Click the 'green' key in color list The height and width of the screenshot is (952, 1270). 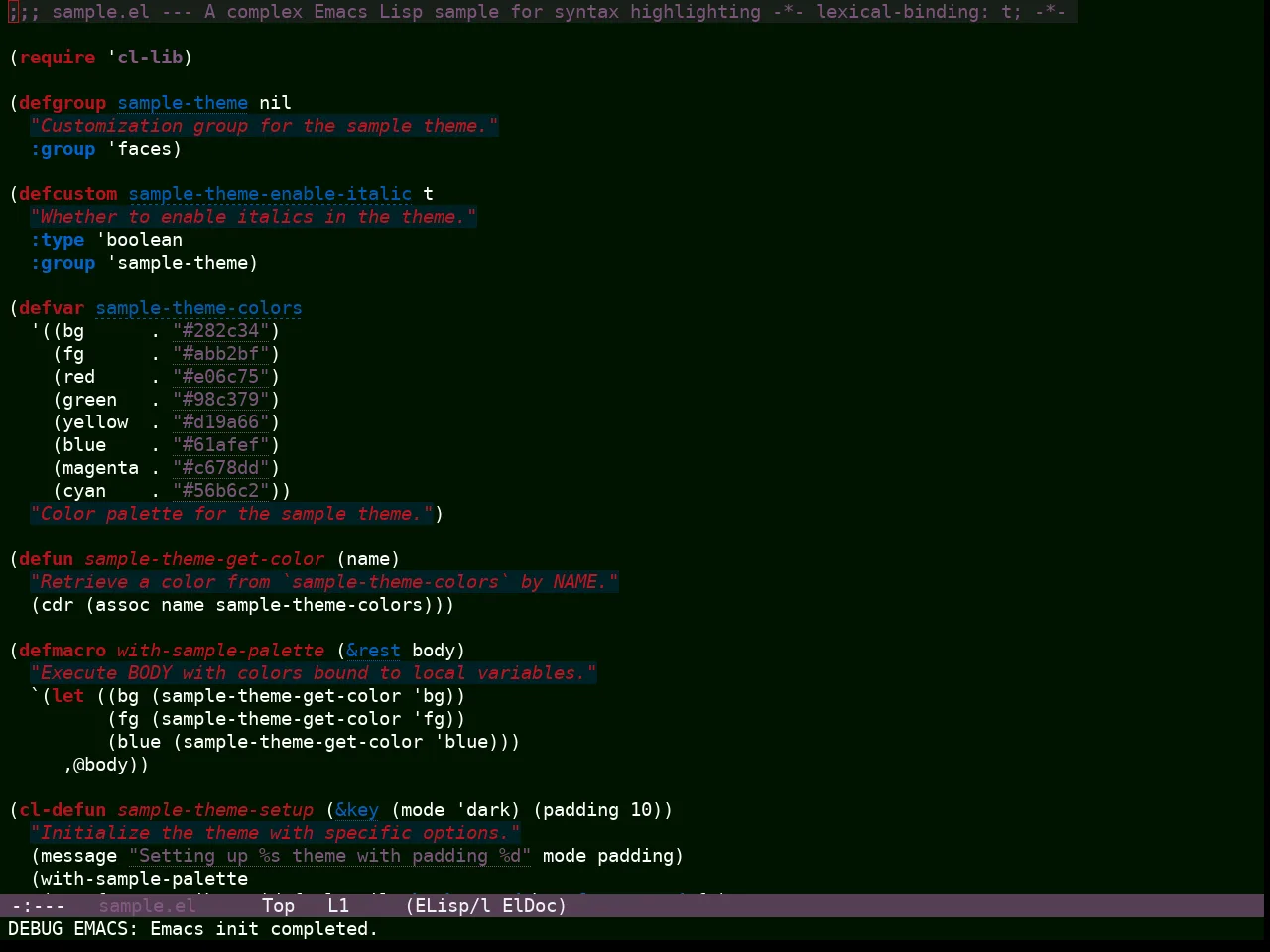point(90,400)
